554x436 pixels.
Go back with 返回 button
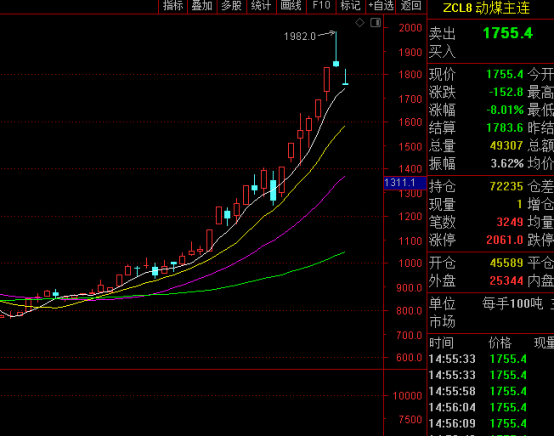[411, 6]
